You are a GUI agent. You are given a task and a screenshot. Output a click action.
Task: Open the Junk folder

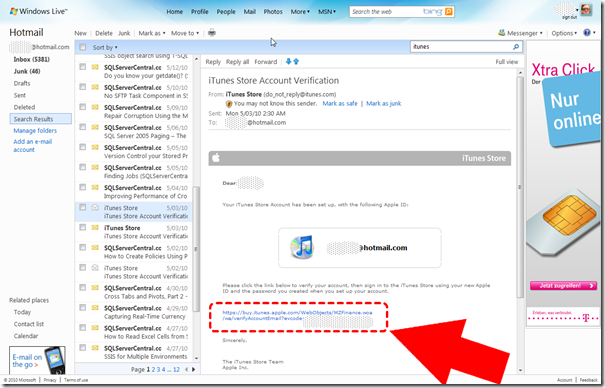point(27,71)
